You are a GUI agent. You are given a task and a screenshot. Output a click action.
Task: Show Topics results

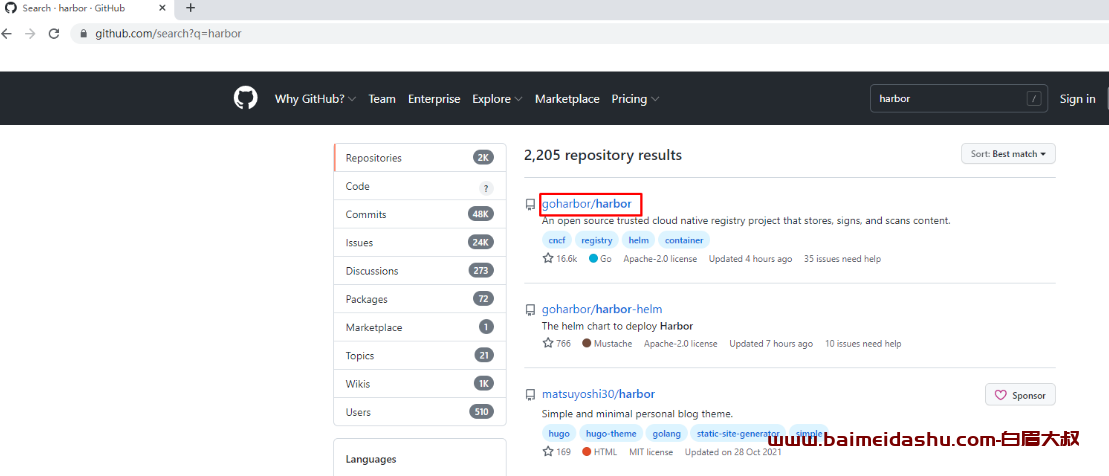click(419, 356)
